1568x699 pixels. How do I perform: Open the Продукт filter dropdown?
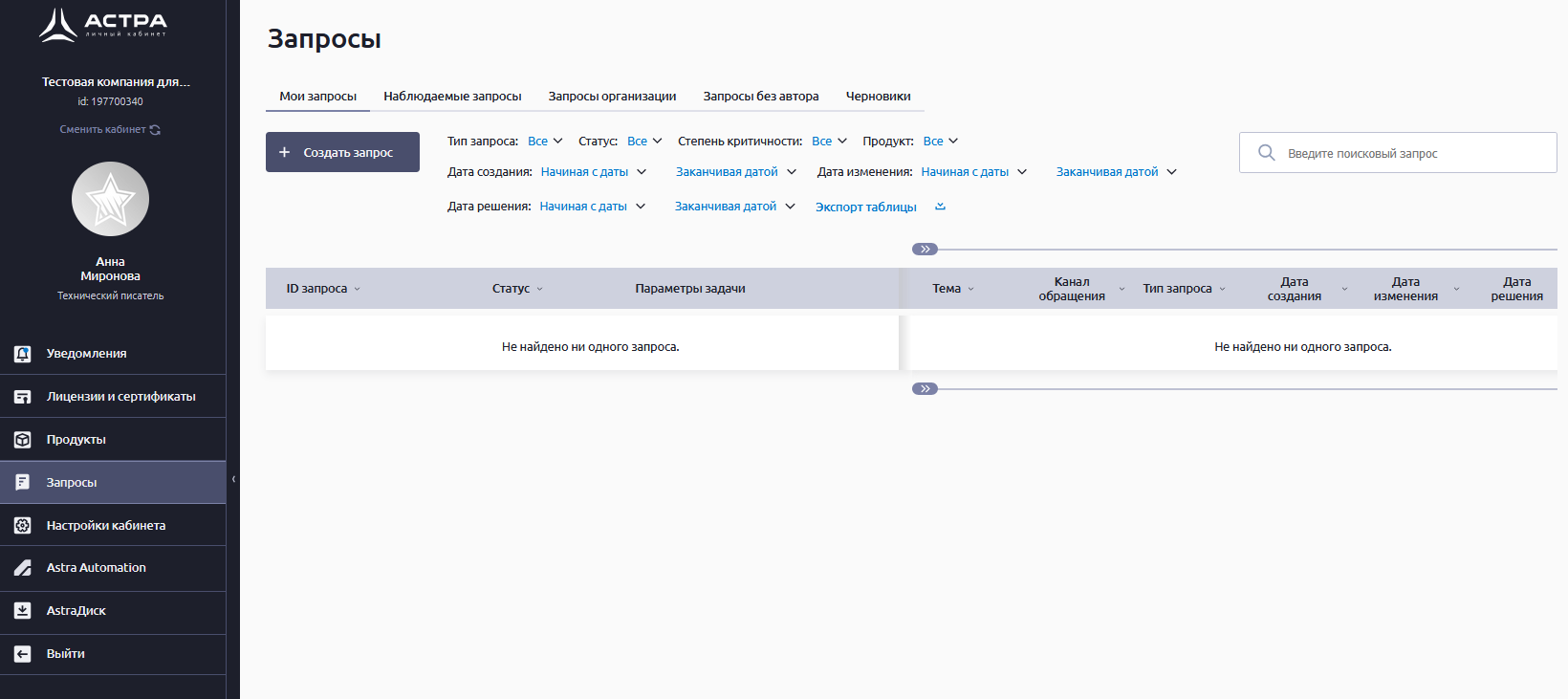(x=940, y=142)
